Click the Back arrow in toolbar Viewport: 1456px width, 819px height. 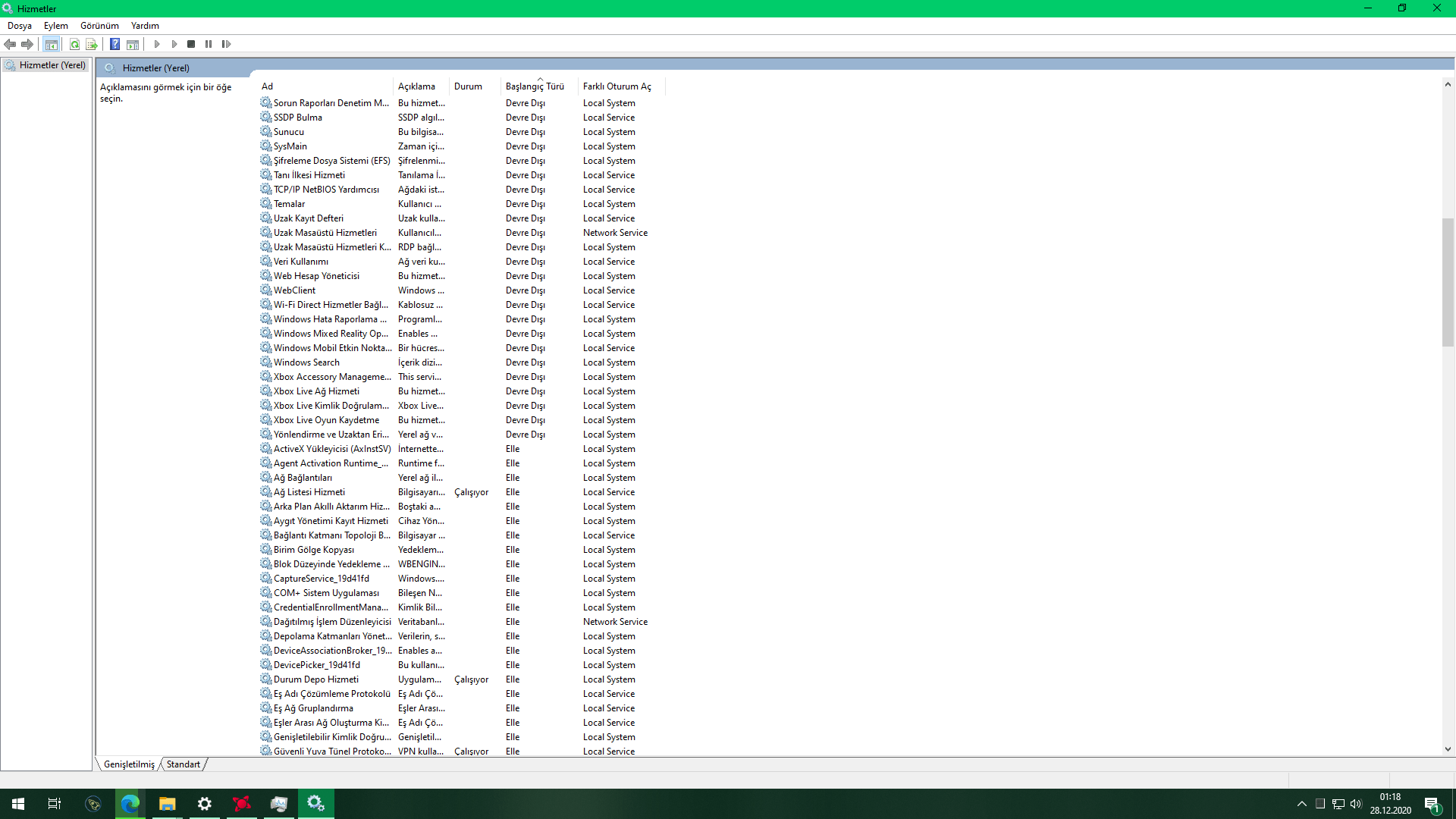click(10, 45)
